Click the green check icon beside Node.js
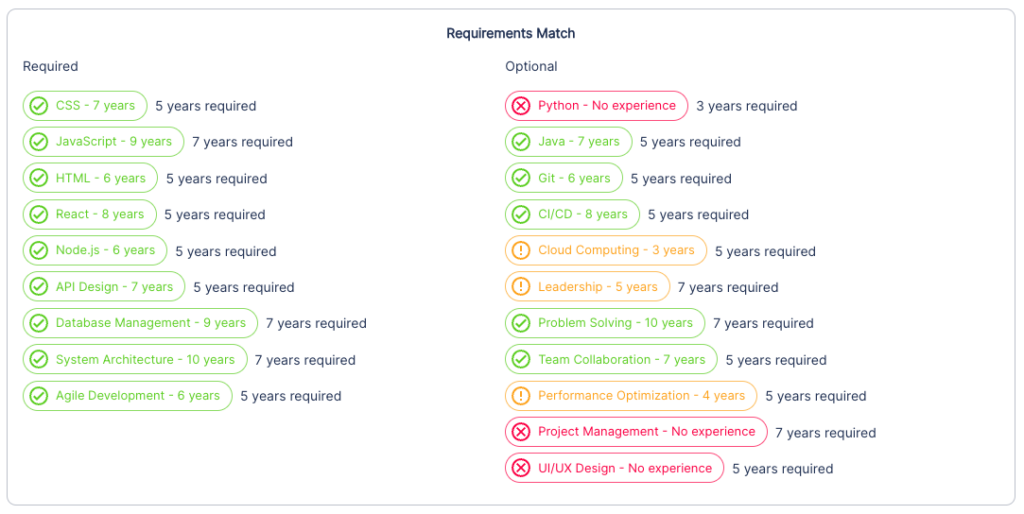The height and width of the screenshot is (514, 1024). [x=39, y=251]
